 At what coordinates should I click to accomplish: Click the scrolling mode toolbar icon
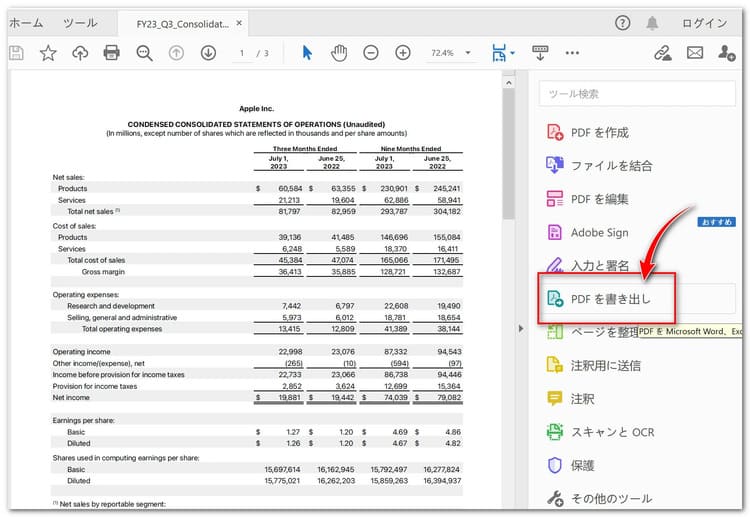[540, 53]
